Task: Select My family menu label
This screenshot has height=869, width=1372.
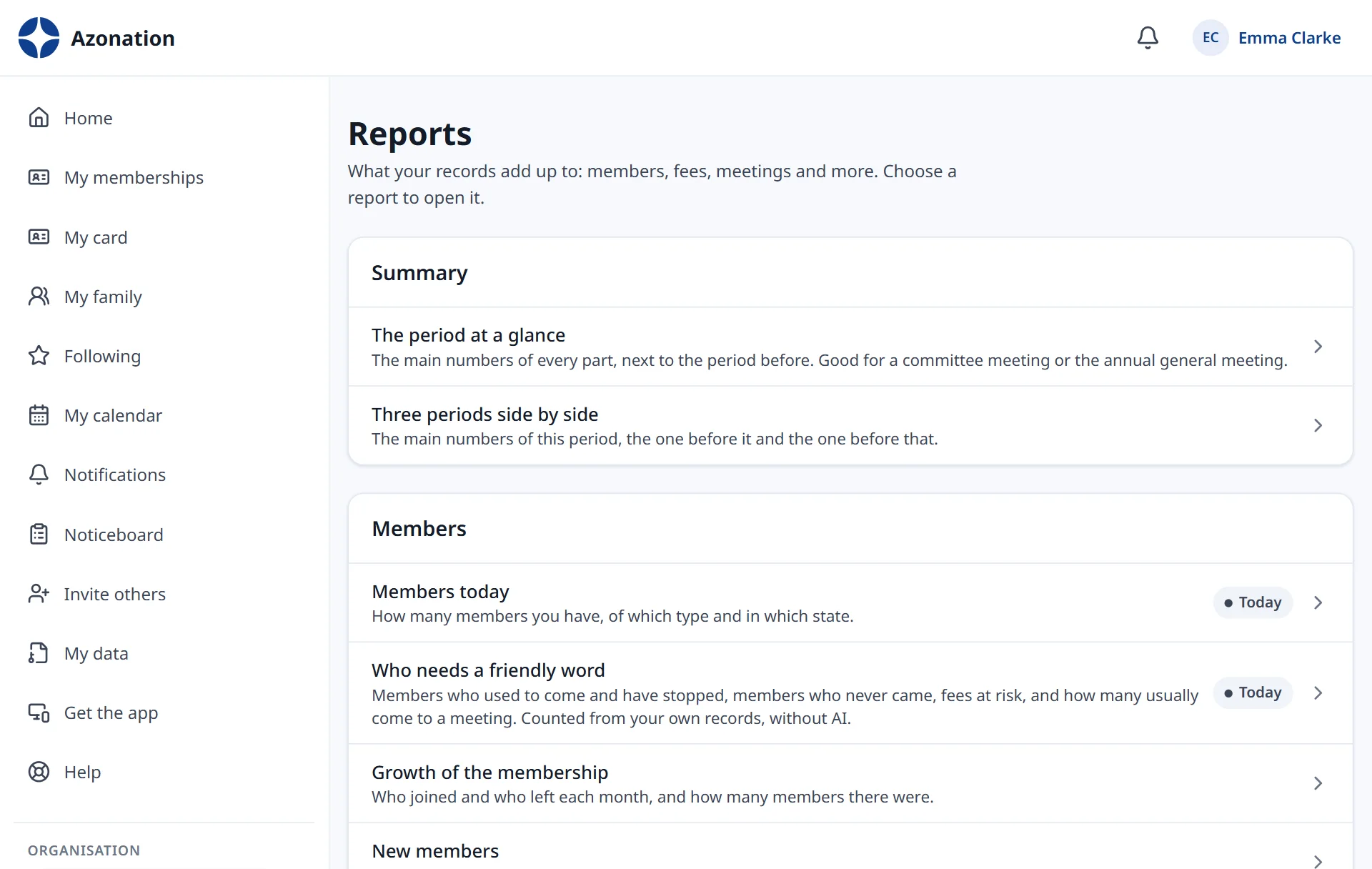Action: point(103,297)
